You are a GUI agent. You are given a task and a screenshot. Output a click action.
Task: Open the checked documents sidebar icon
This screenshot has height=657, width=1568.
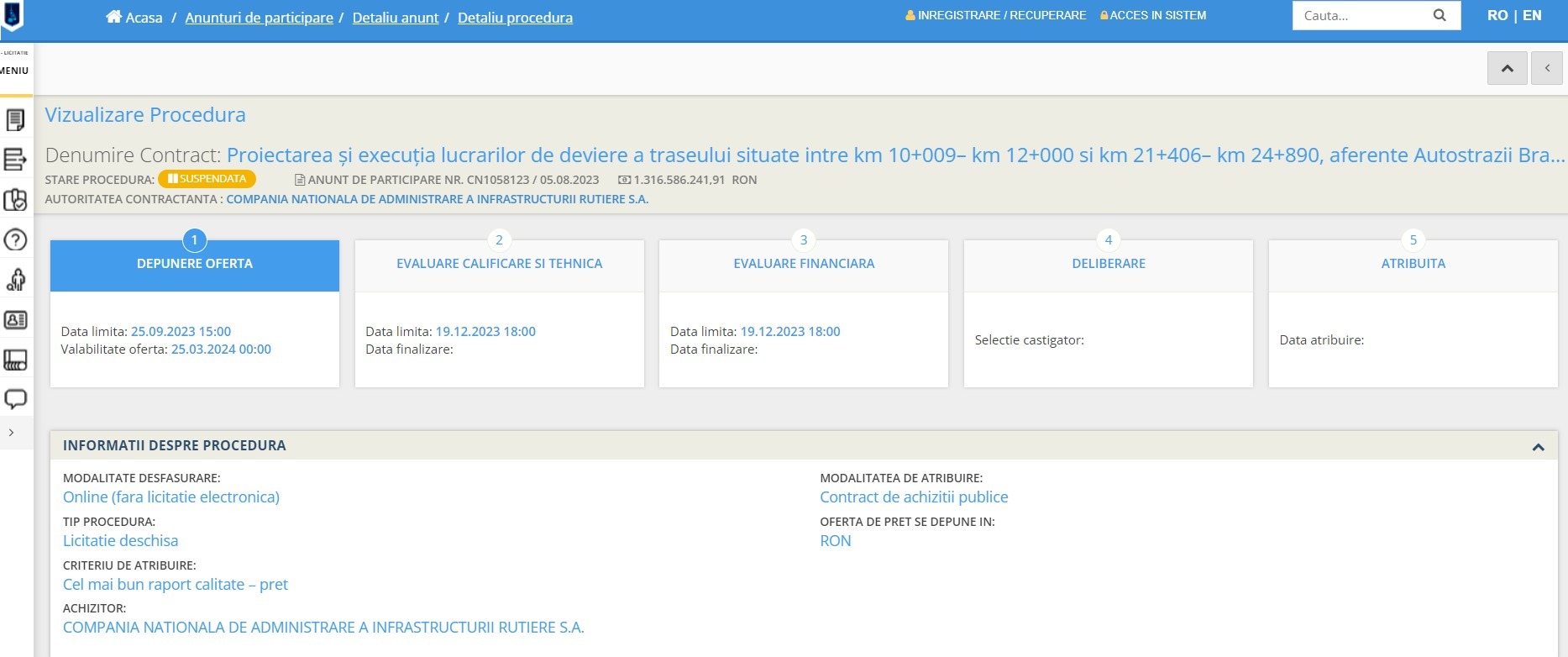(x=15, y=199)
